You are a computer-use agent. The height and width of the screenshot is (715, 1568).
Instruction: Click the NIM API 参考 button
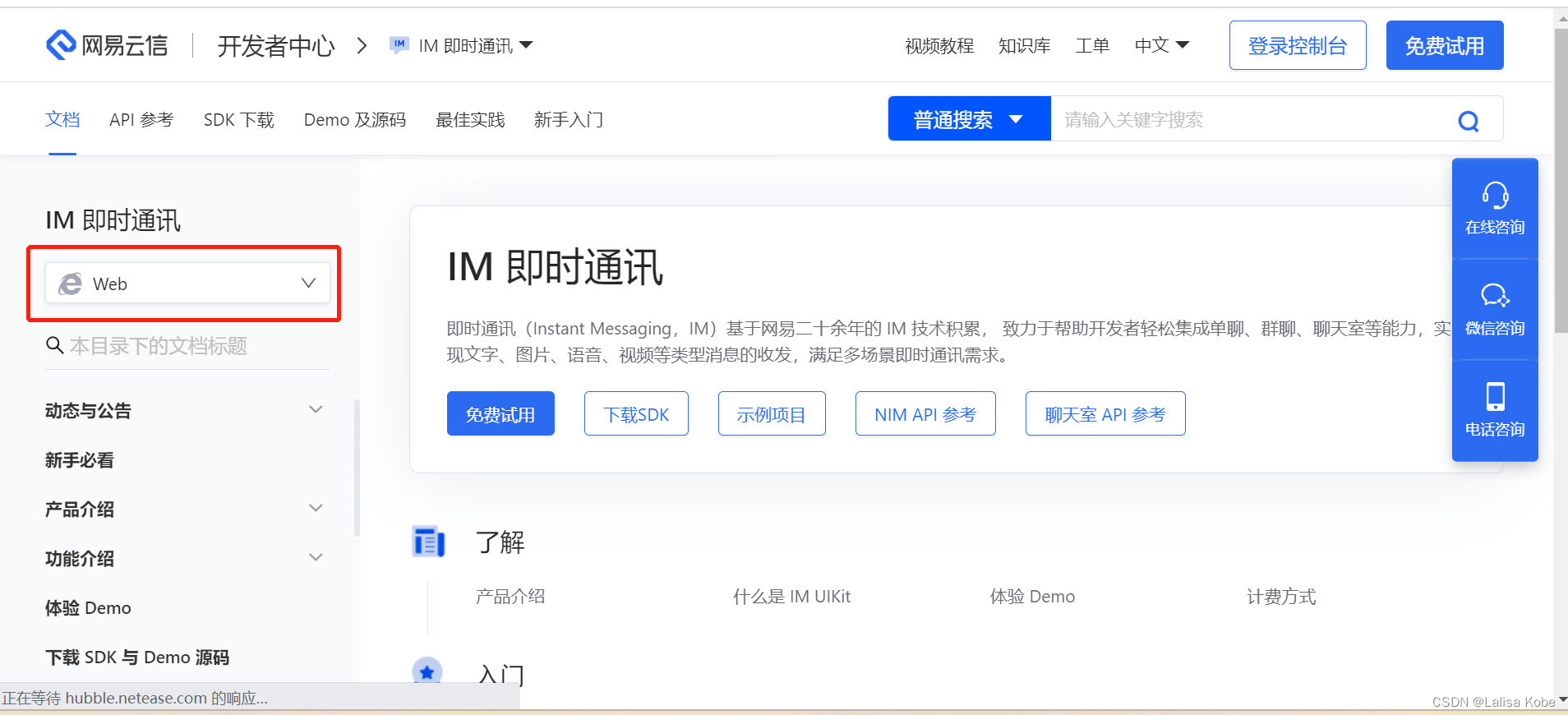pos(925,413)
